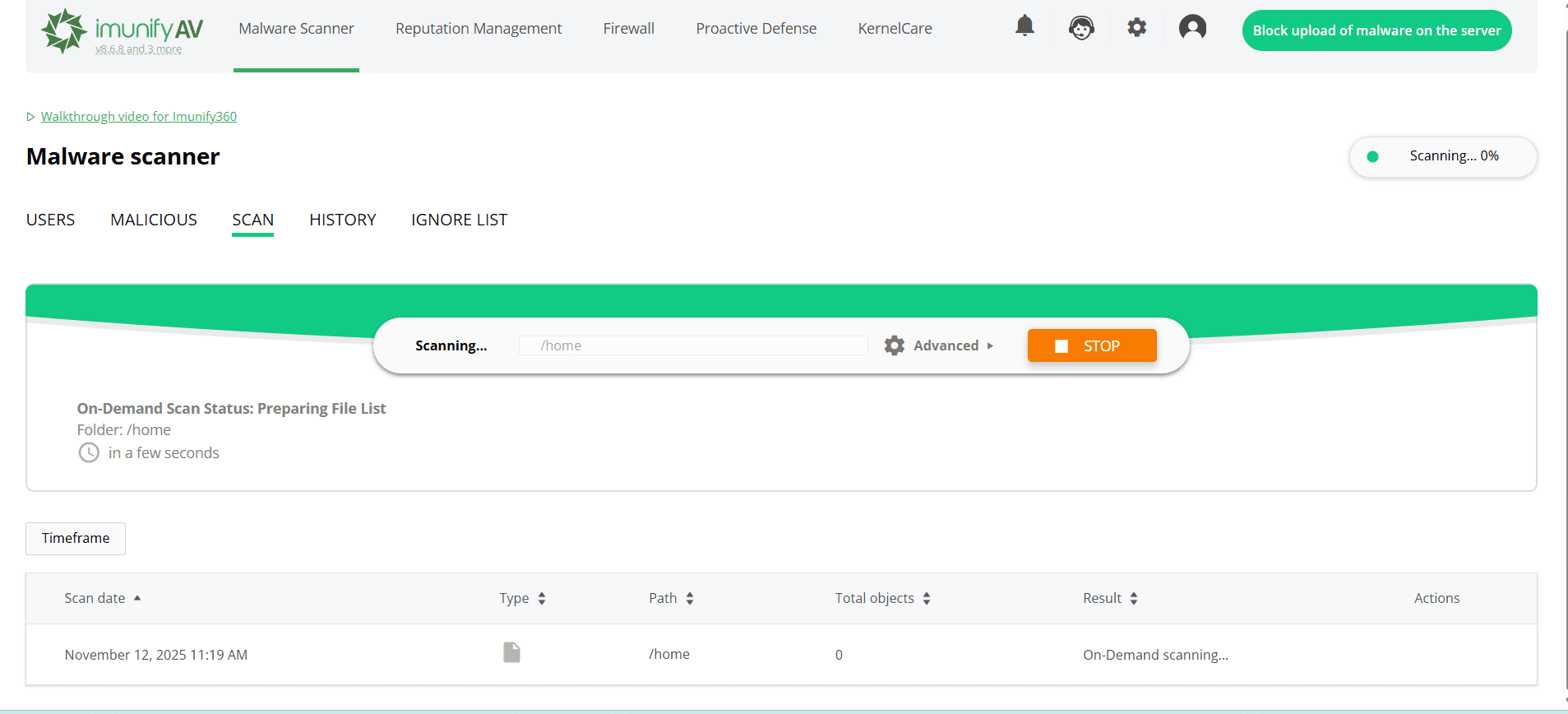
Task: Sort table by Type column
Action: click(523, 598)
